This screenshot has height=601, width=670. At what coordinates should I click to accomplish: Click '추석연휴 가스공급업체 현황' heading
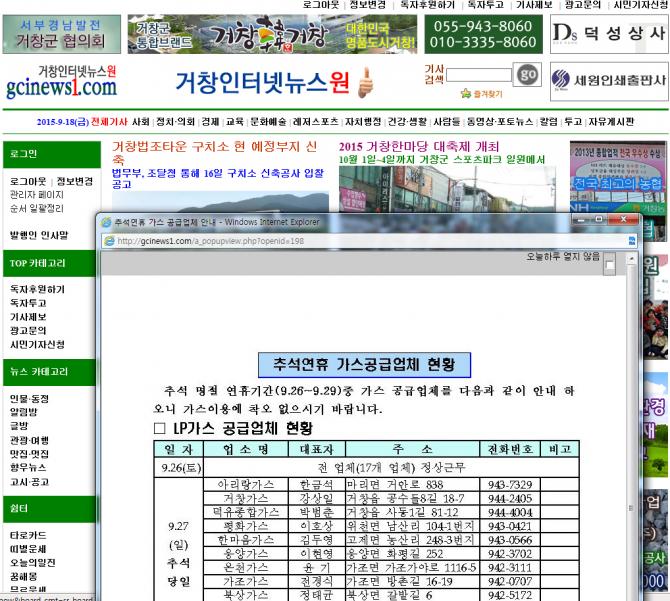click(x=364, y=365)
